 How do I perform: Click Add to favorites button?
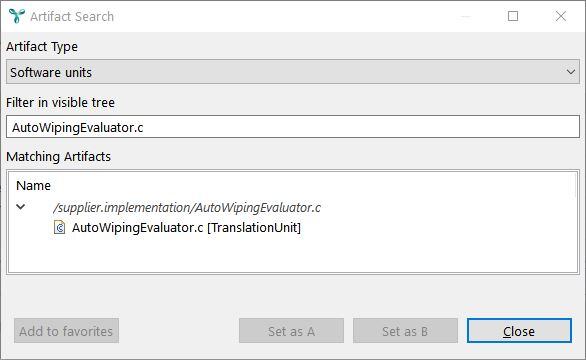point(67,331)
